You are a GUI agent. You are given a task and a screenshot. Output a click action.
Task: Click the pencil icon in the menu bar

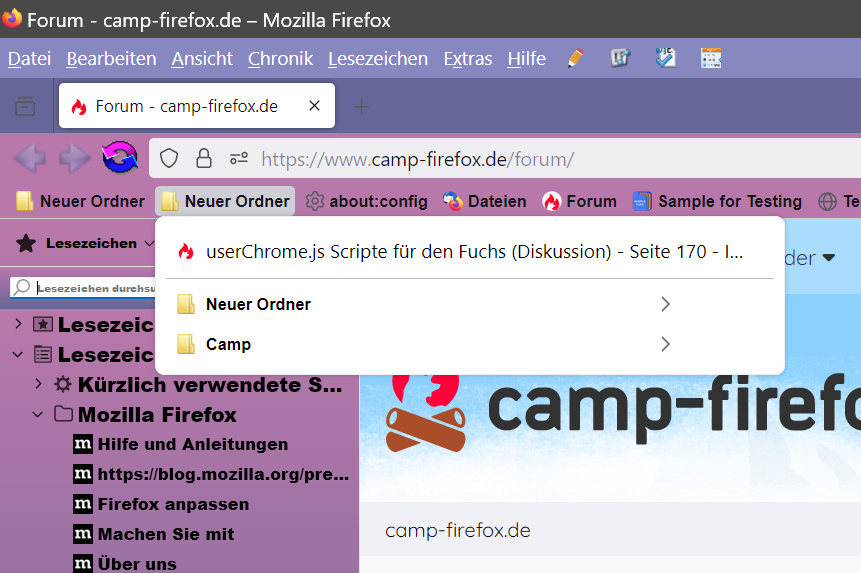point(575,58)
